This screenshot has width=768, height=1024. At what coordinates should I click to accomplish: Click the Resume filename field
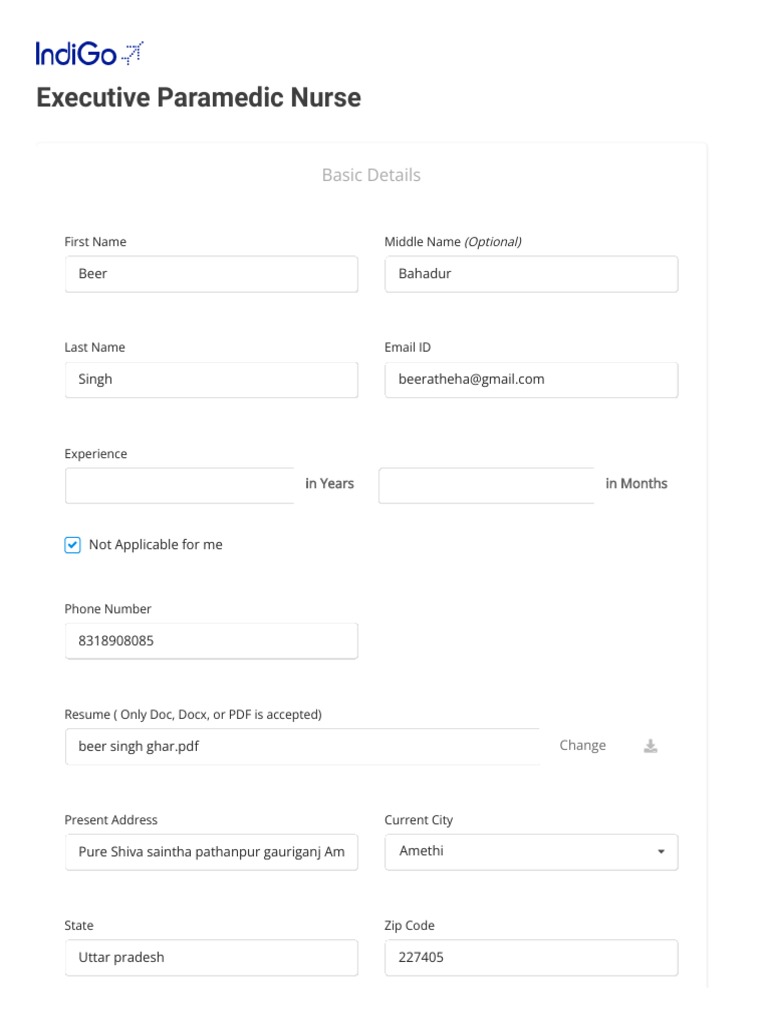[300, 747]
